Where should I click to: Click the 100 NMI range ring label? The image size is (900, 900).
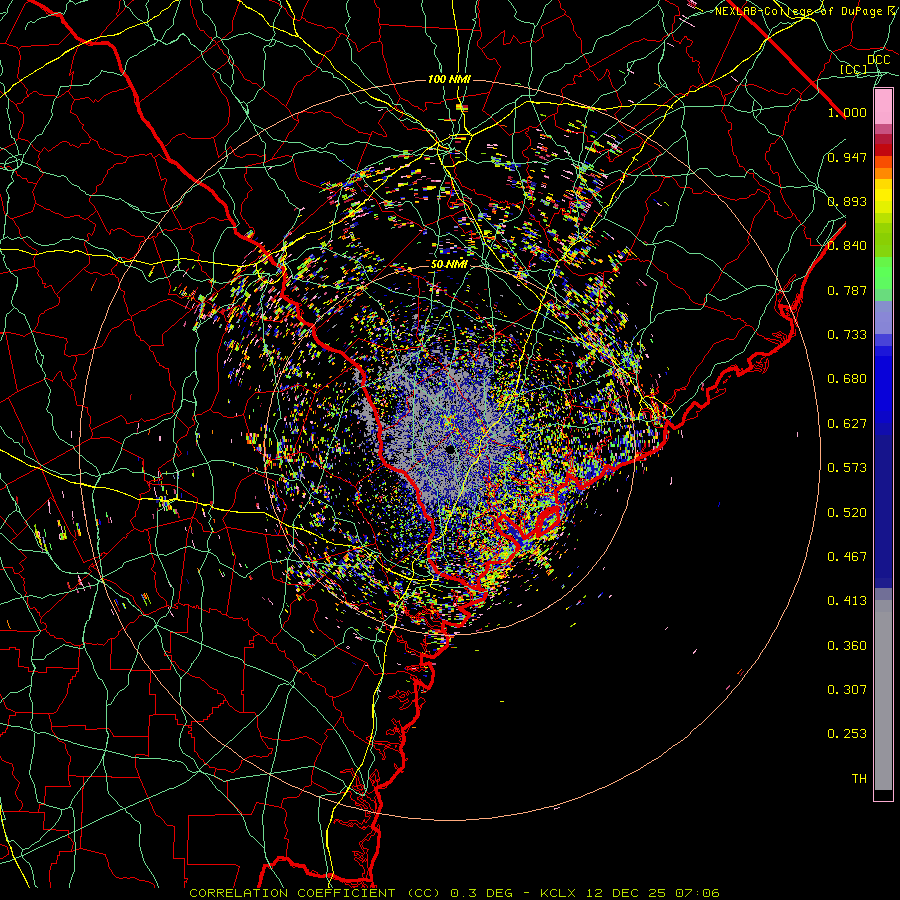[x=449, y=79]
